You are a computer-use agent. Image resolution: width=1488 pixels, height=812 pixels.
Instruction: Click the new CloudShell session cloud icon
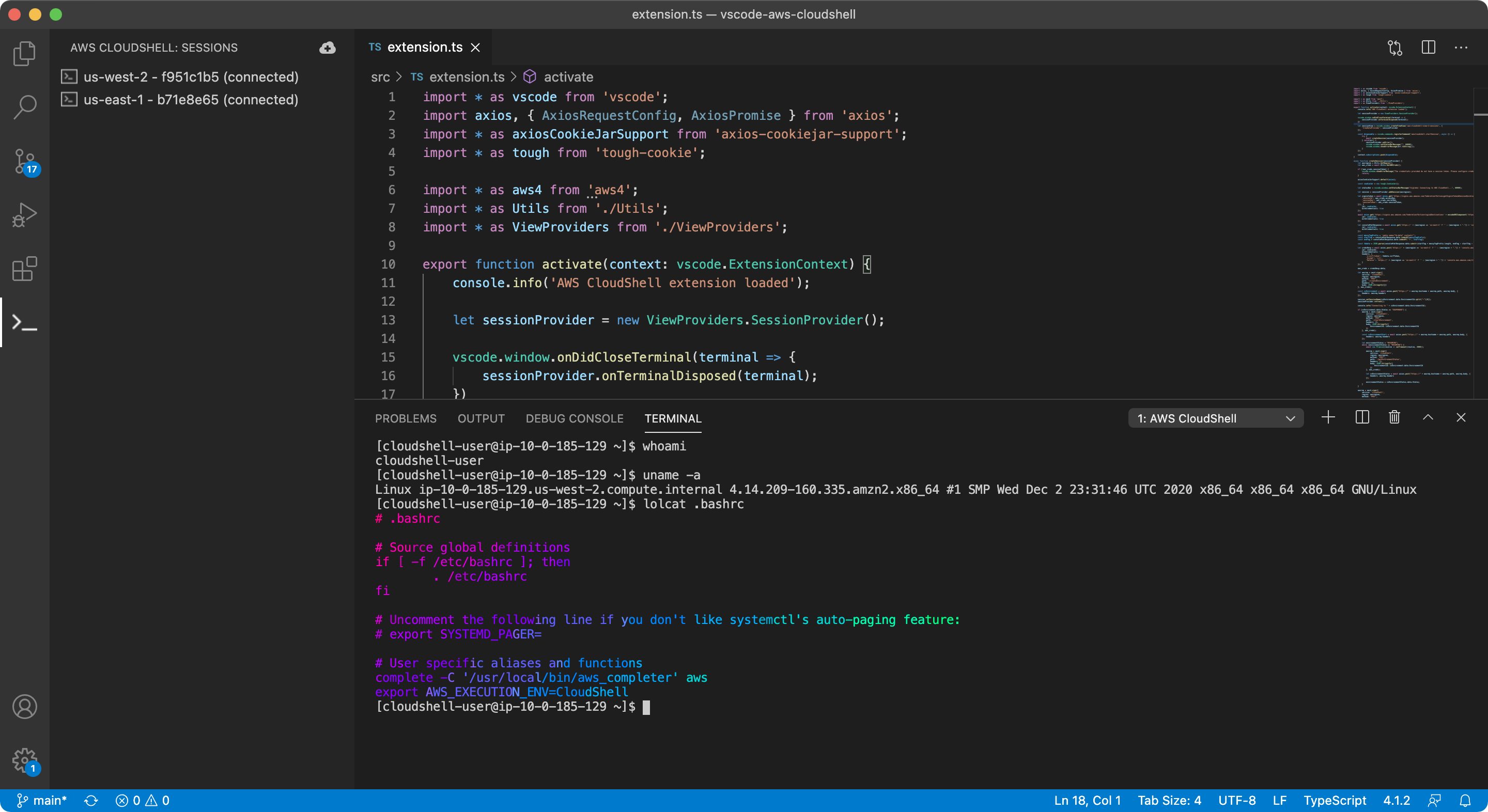tap(328, 48)
